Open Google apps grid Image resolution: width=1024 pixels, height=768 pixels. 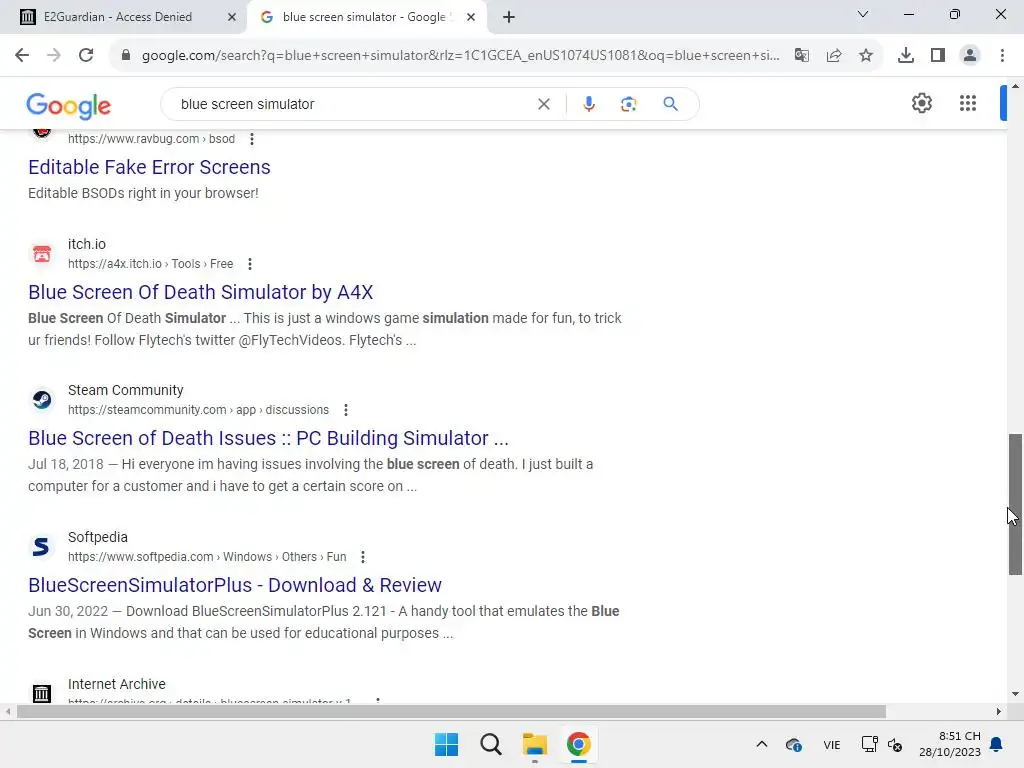(x=968, y=103)
